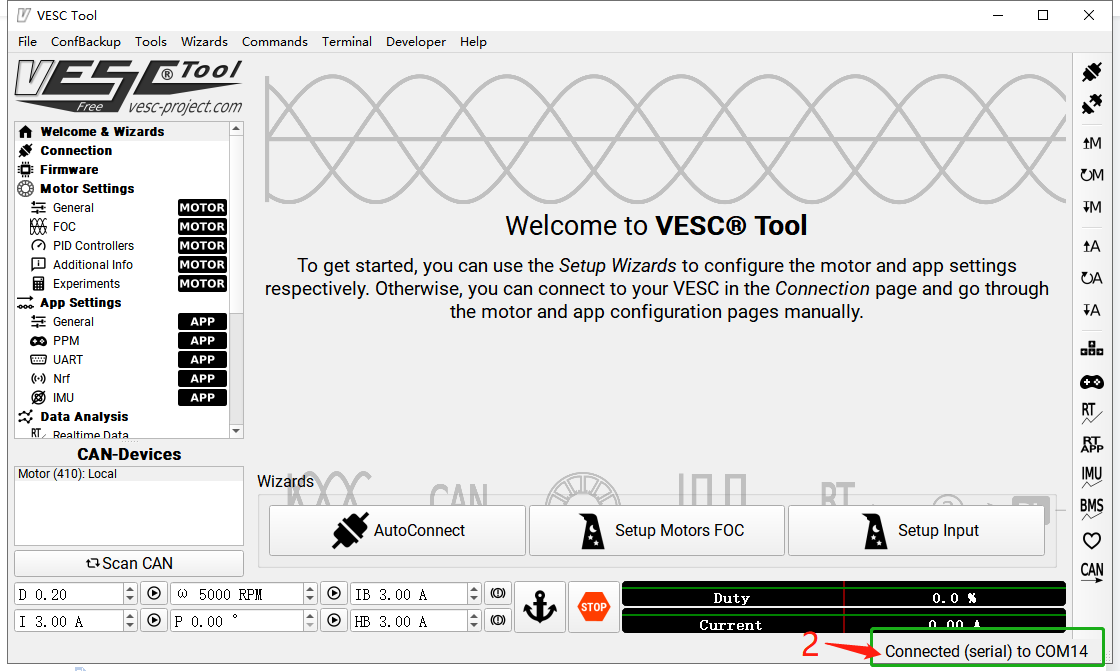Click the Disconnect plug icon
Image resolution: width=1120 pixels, height=671 pixels.
click(1091, 103)
